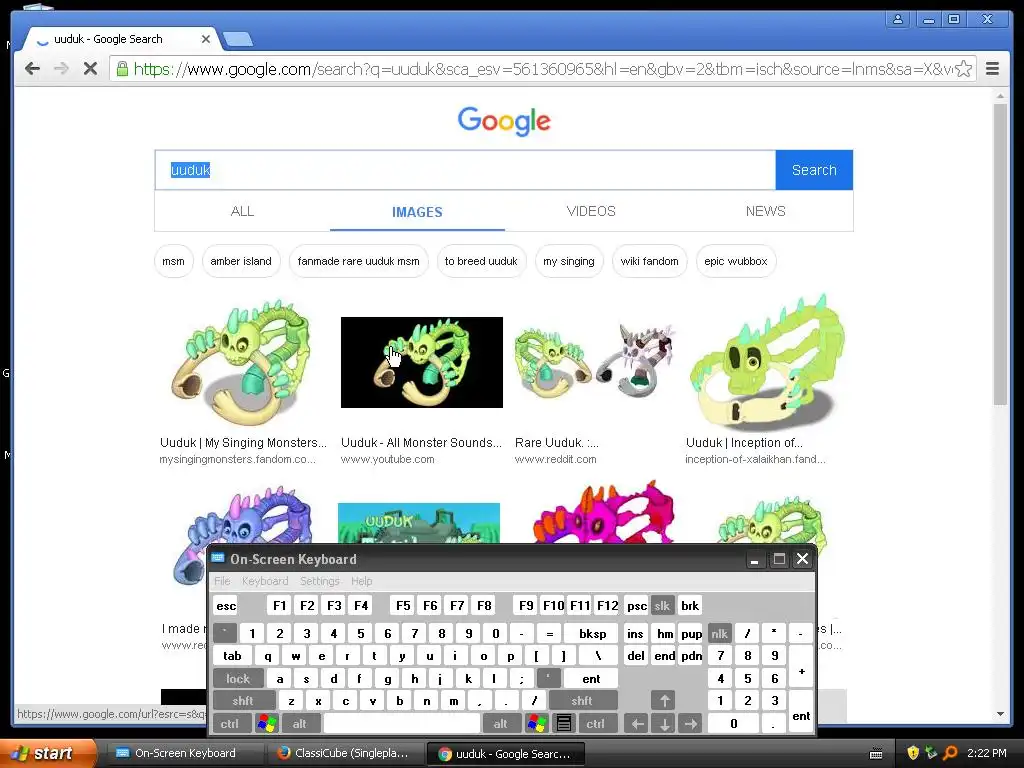The height and width of the screenshot is (768, 1024).
Task: Open a new browser tab
Action: pyautogui.click(x=238, y=40)
